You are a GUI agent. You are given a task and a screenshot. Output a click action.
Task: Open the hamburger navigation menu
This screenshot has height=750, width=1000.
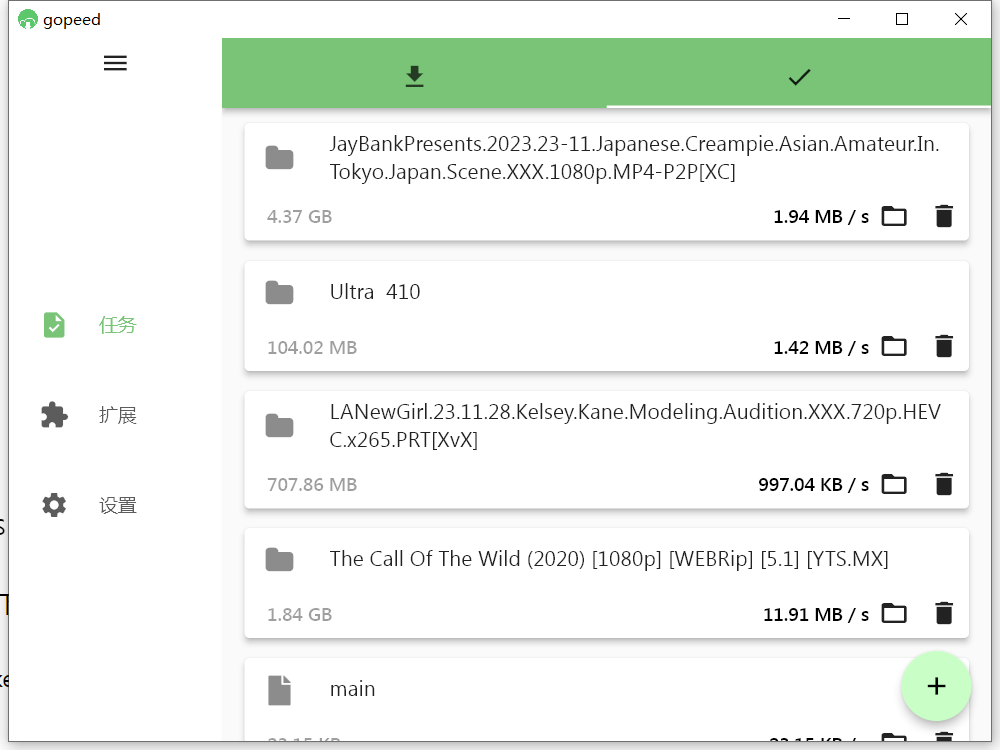(115, 63)
